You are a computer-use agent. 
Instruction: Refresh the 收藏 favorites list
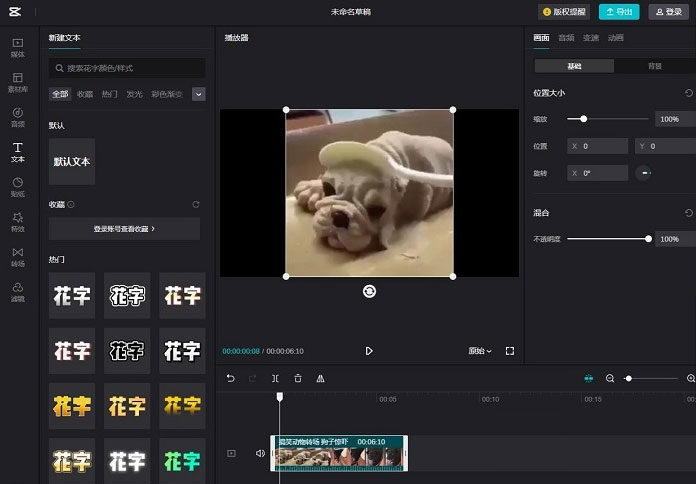pos(196,204)
